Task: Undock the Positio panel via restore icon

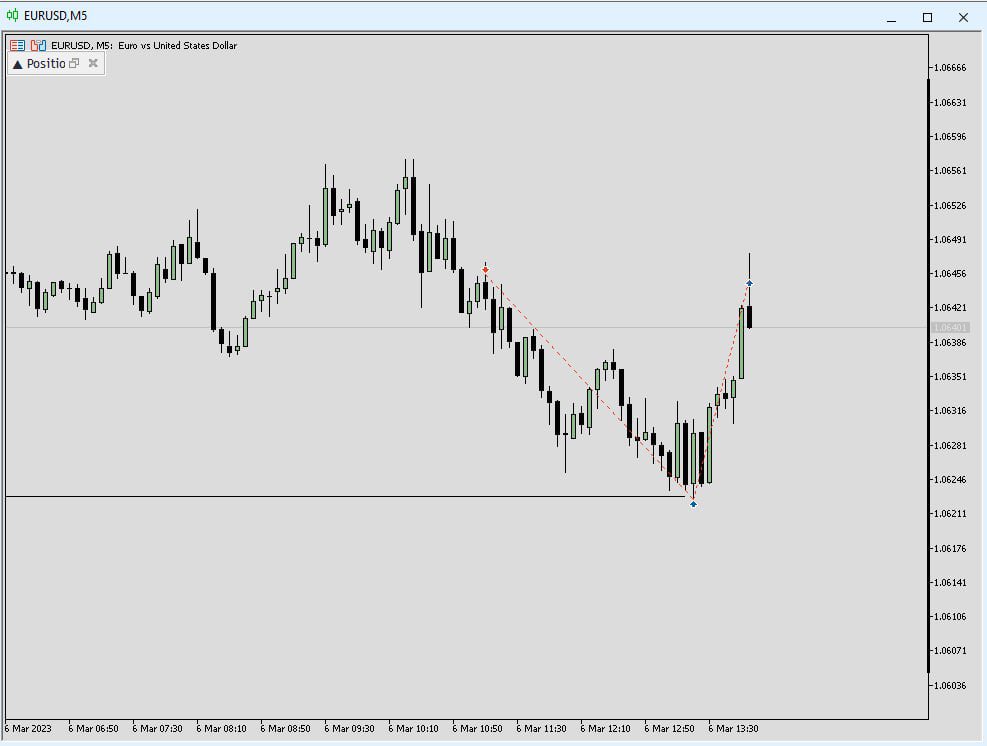Action: click(74, 63)
